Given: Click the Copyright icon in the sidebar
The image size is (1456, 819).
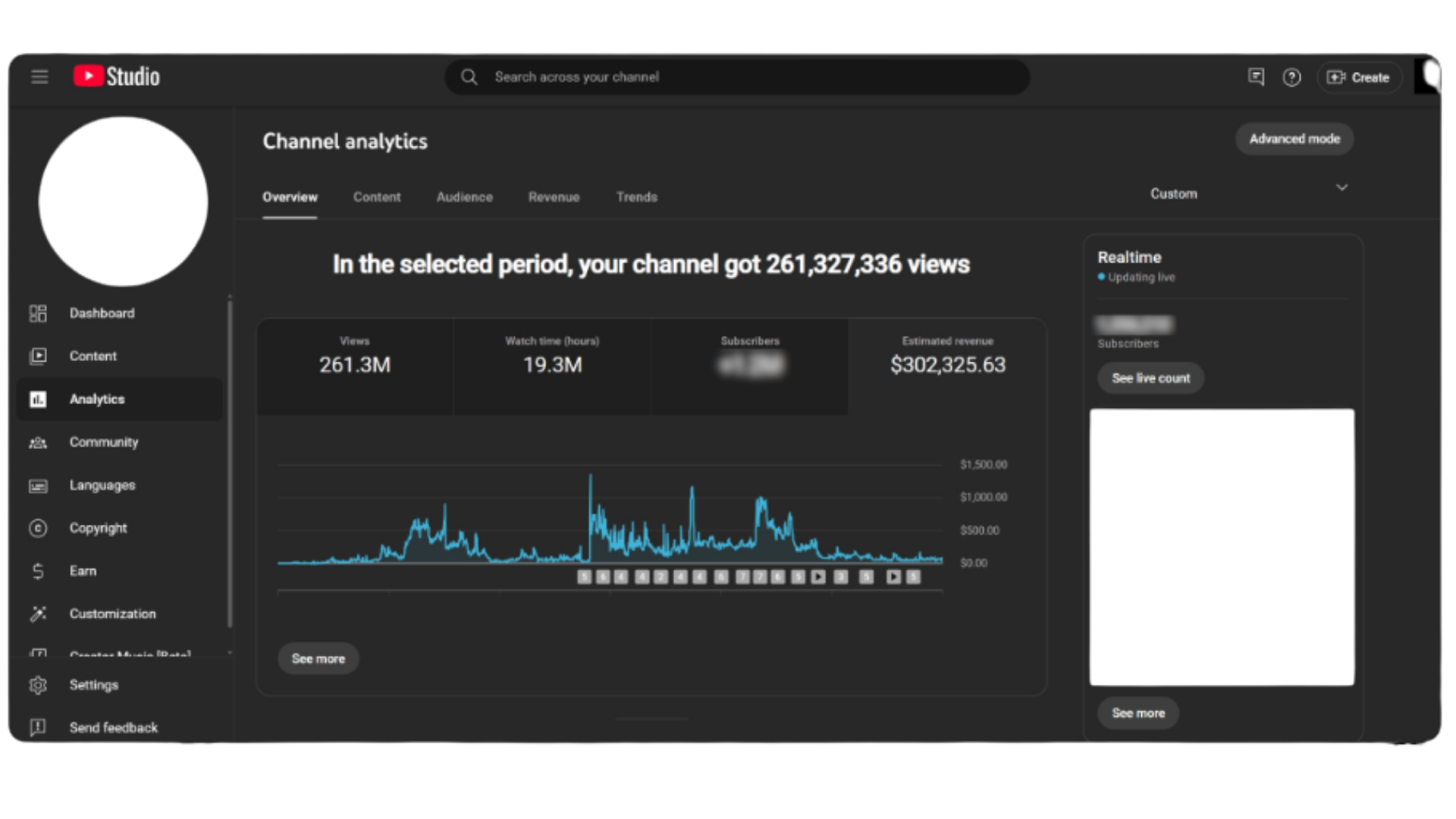Looking at the screenshot, I should pyautogui.click(x=38, y=528).
